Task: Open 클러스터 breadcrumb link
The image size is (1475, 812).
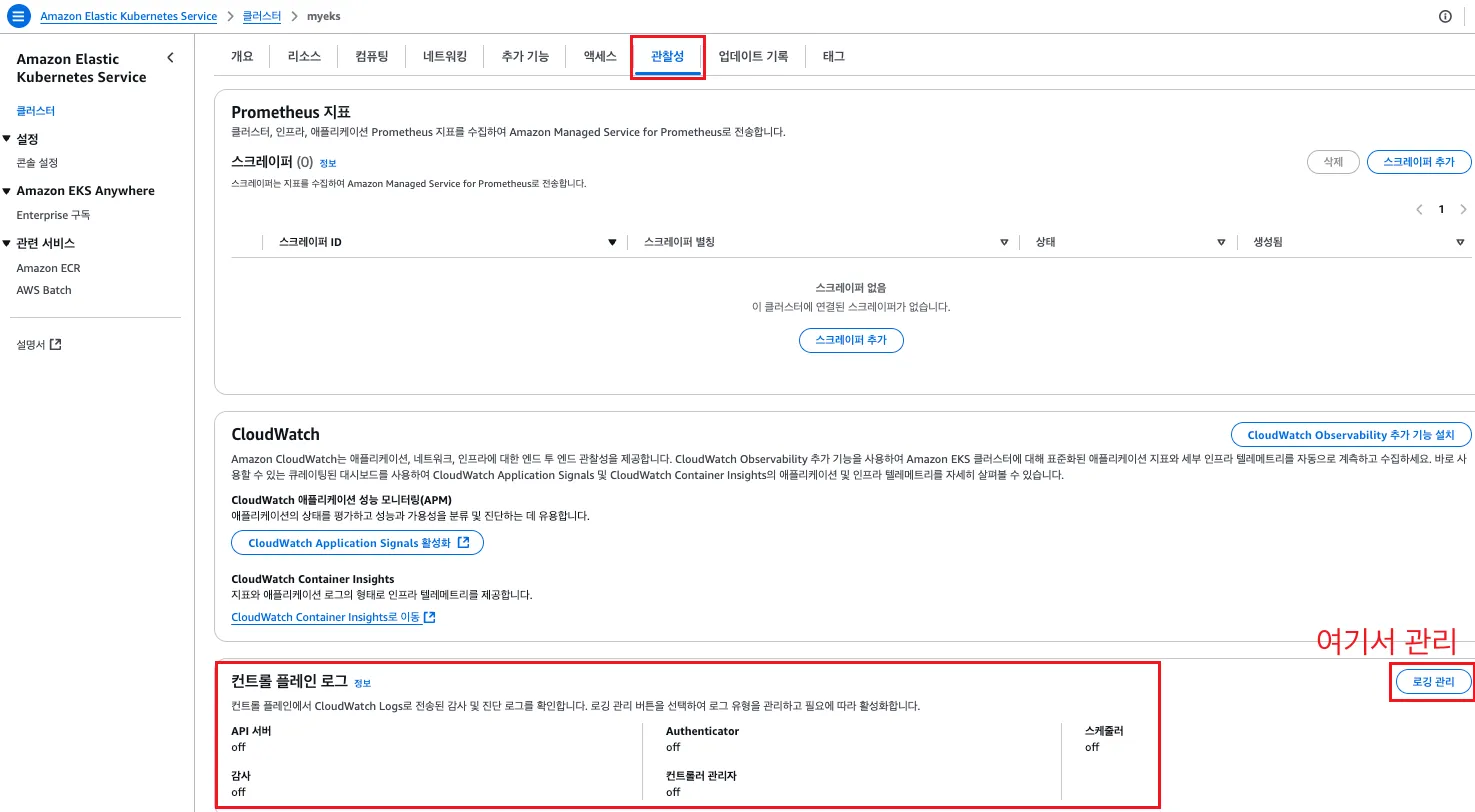Action: 262,17
